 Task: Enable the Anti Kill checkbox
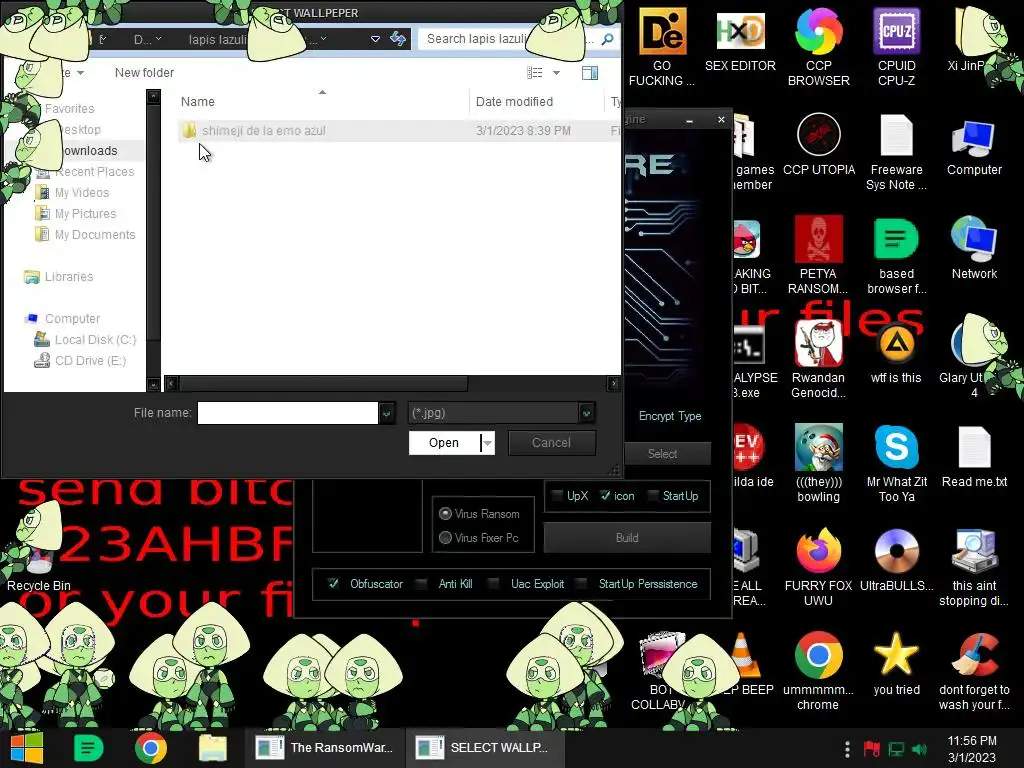pos(421,583)
